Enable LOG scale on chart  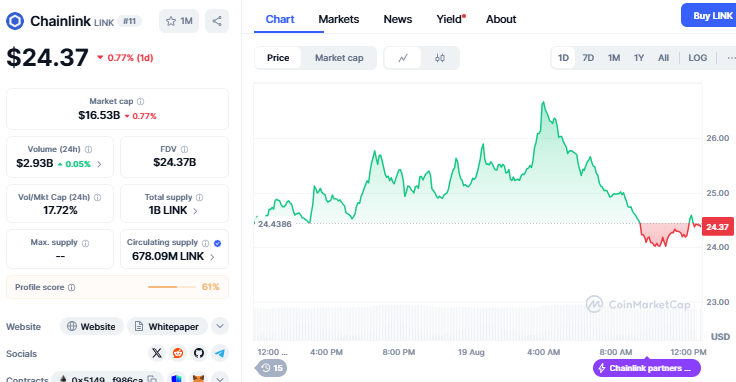click(x=698, y=58)
